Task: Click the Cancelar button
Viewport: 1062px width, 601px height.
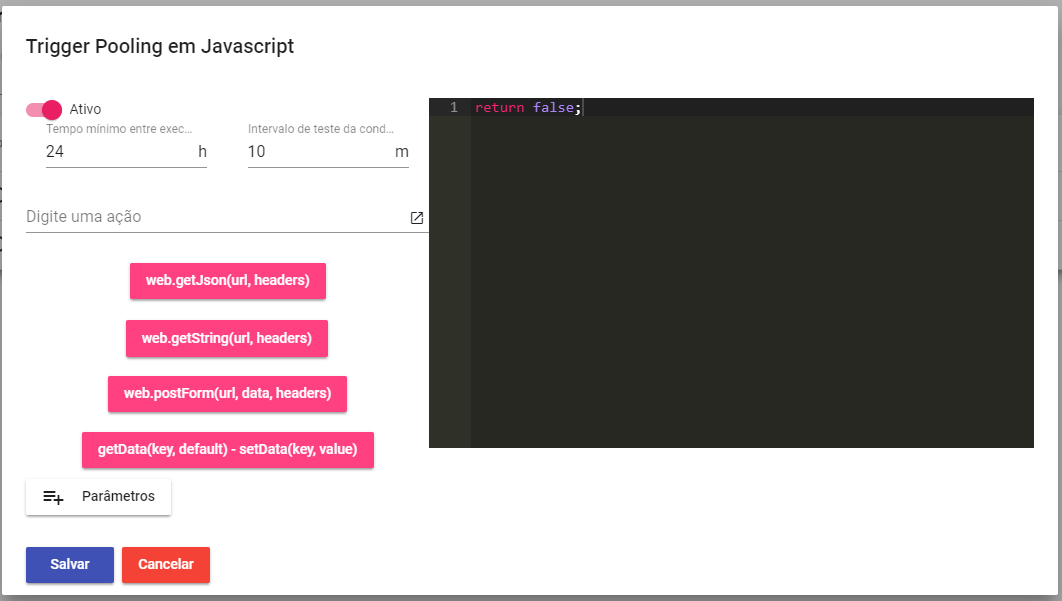Action: click(166, 564)
